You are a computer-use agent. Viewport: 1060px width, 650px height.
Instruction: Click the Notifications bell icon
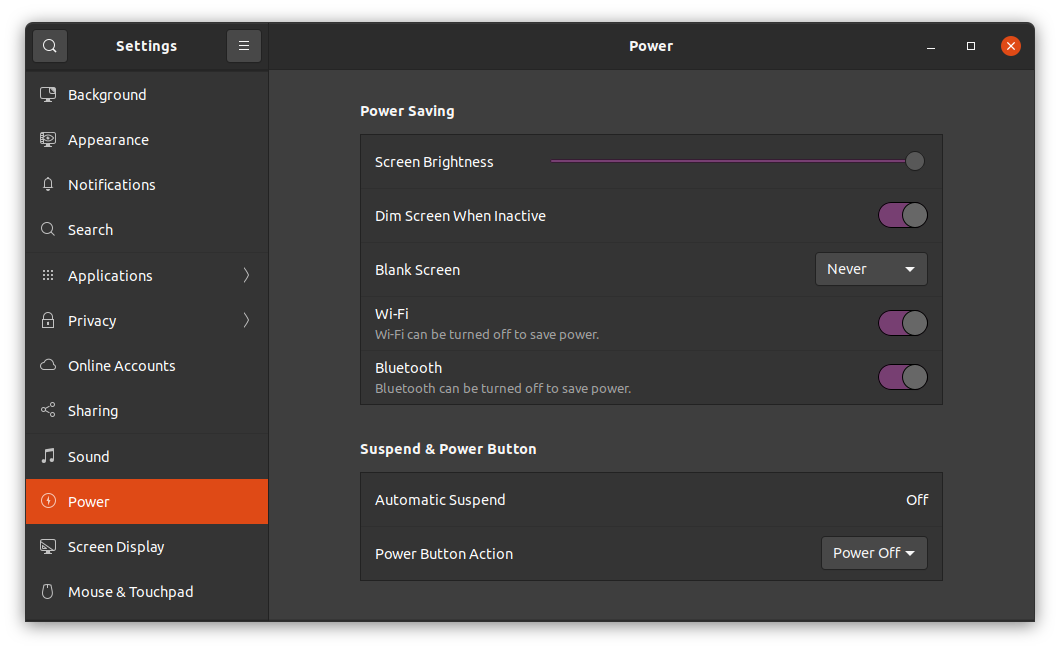pos(47,185)
